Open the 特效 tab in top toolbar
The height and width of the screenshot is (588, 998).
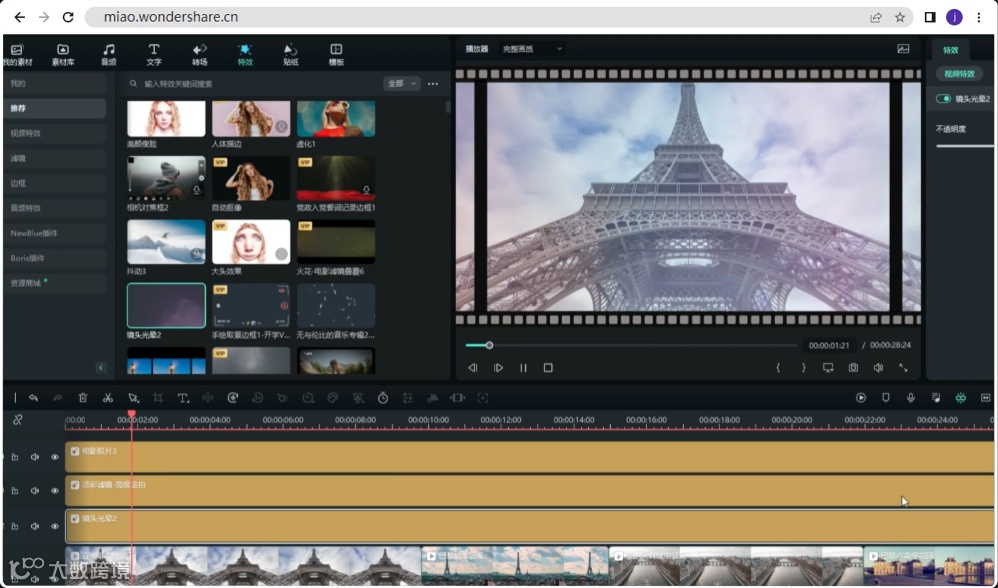click(245, 55)
